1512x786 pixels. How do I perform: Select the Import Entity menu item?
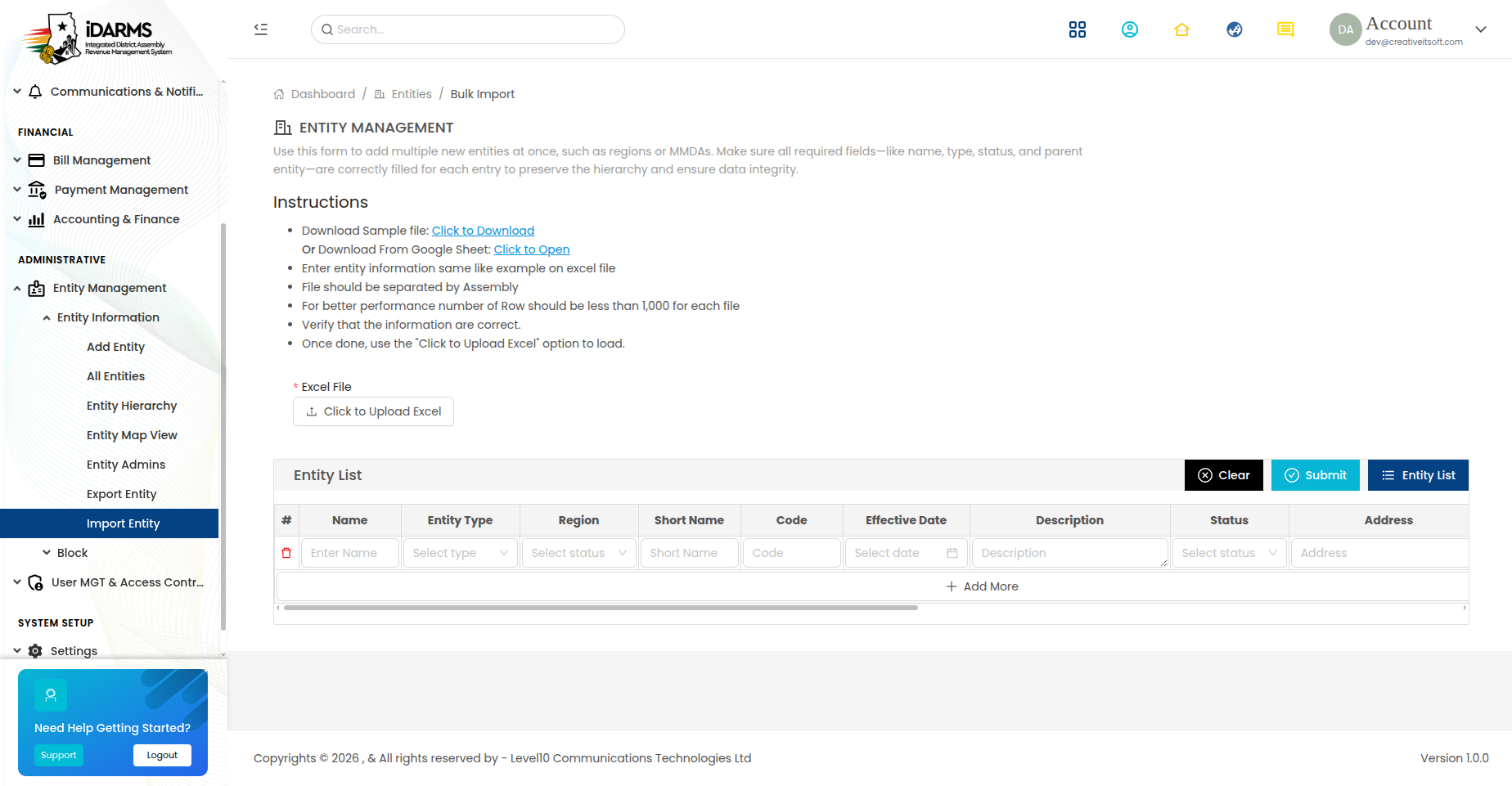(110, 523)
